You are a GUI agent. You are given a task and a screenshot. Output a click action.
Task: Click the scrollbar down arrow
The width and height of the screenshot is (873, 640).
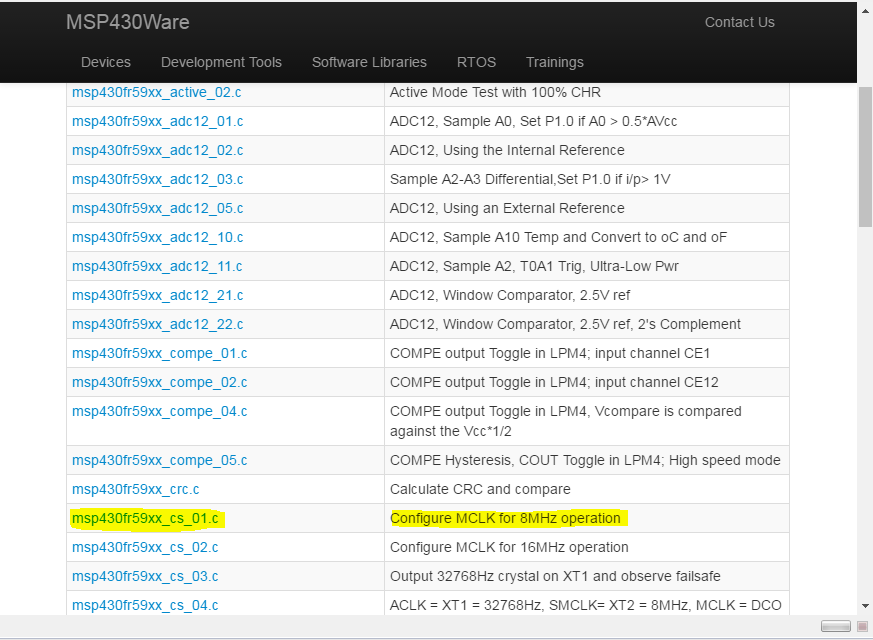tap(865, 605)
